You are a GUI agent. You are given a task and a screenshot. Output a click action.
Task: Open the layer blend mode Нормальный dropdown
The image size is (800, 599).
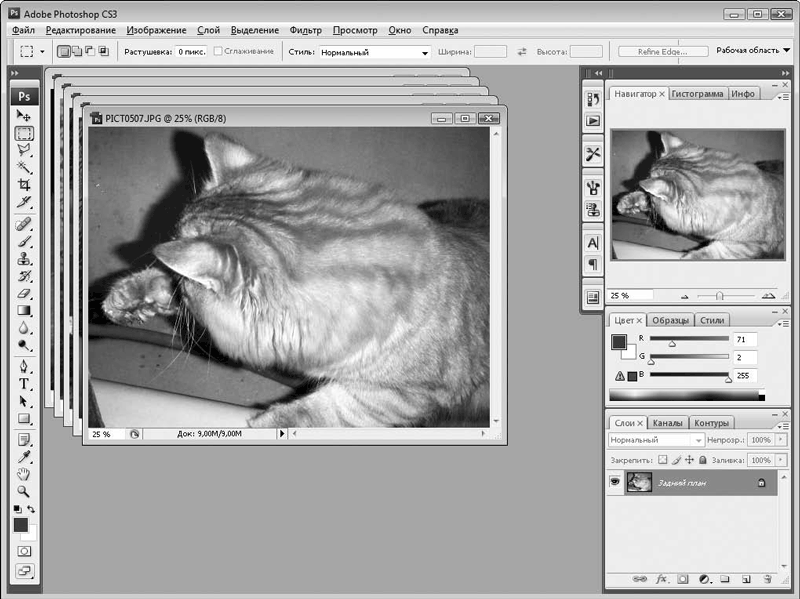click(x=656, y=440)
